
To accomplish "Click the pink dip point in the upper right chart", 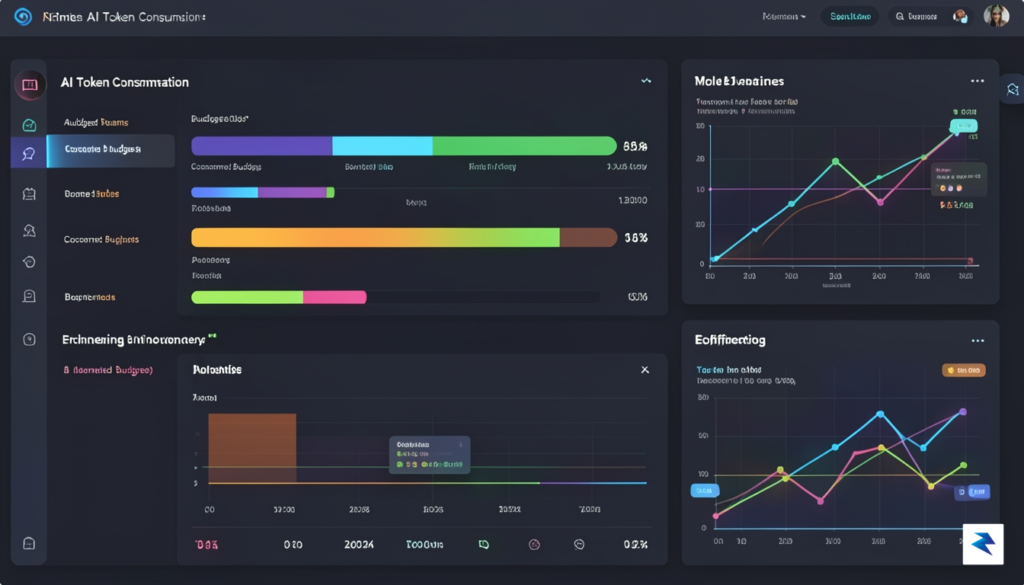I will [880, 202].
